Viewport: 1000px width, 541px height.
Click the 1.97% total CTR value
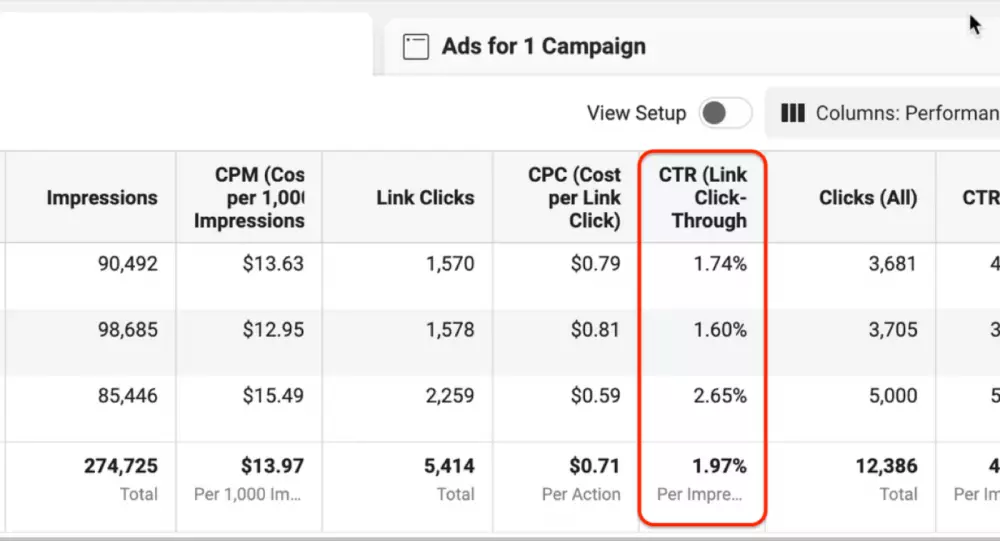(719, 466)
